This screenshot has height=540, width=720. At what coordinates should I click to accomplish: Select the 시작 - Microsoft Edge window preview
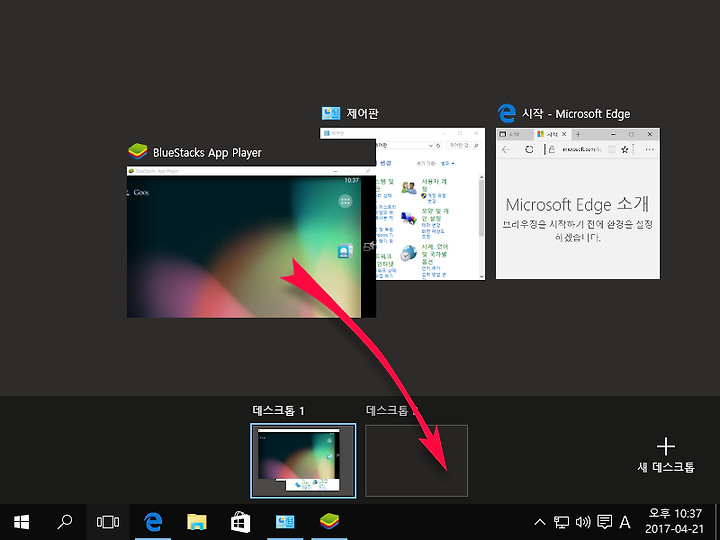pyautogui.click(x=578, y=203)
